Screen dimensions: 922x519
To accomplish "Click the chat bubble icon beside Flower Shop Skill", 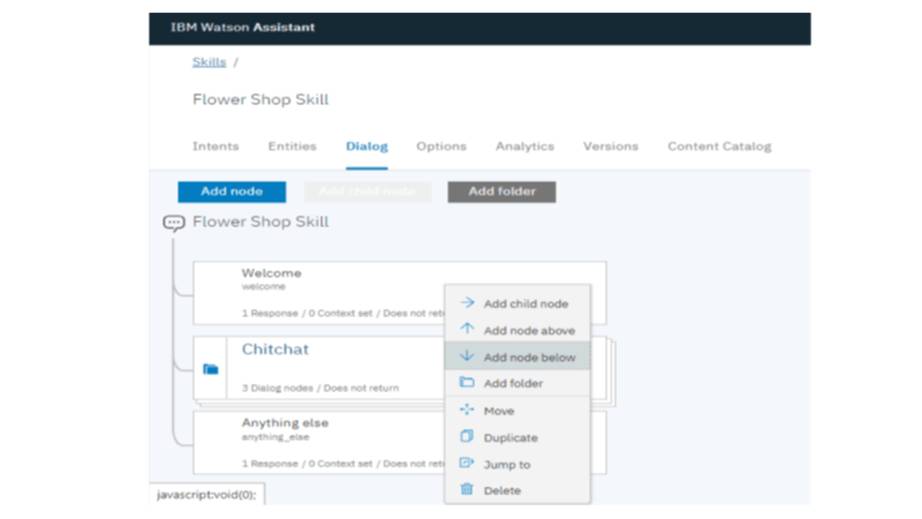I will 174,223.
